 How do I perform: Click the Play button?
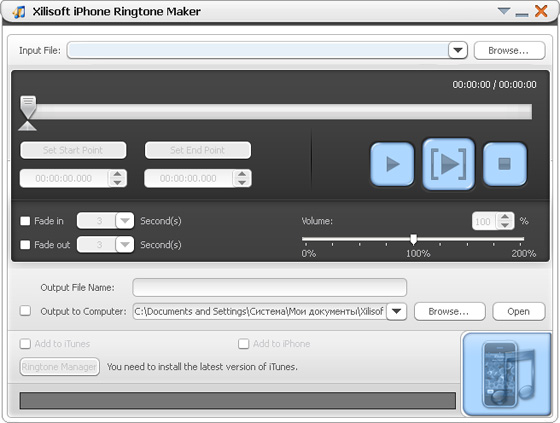392,164
